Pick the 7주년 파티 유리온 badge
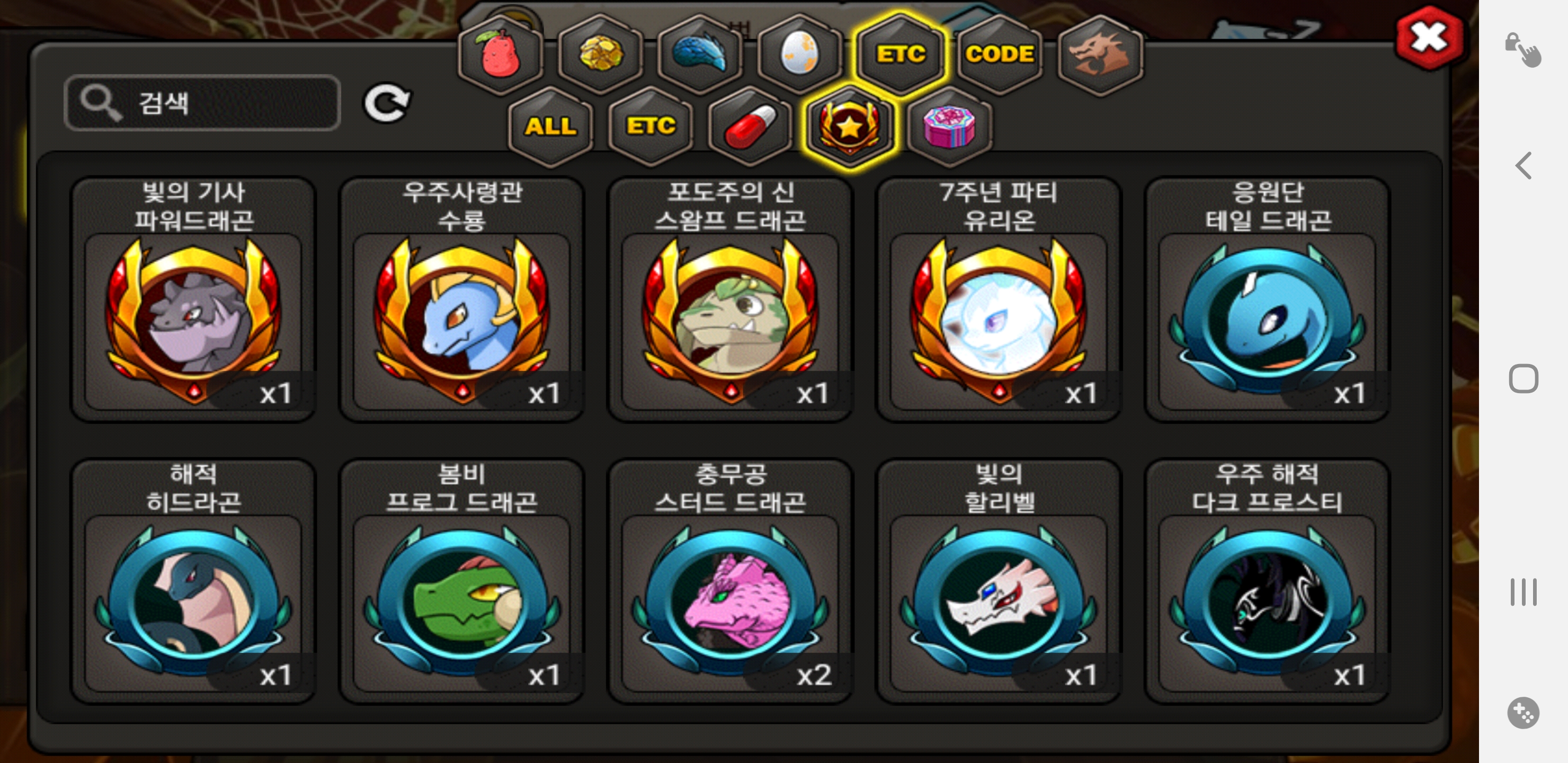This screenshot has height=763, width=1568. pyautogui.click(x=999, y=299)
